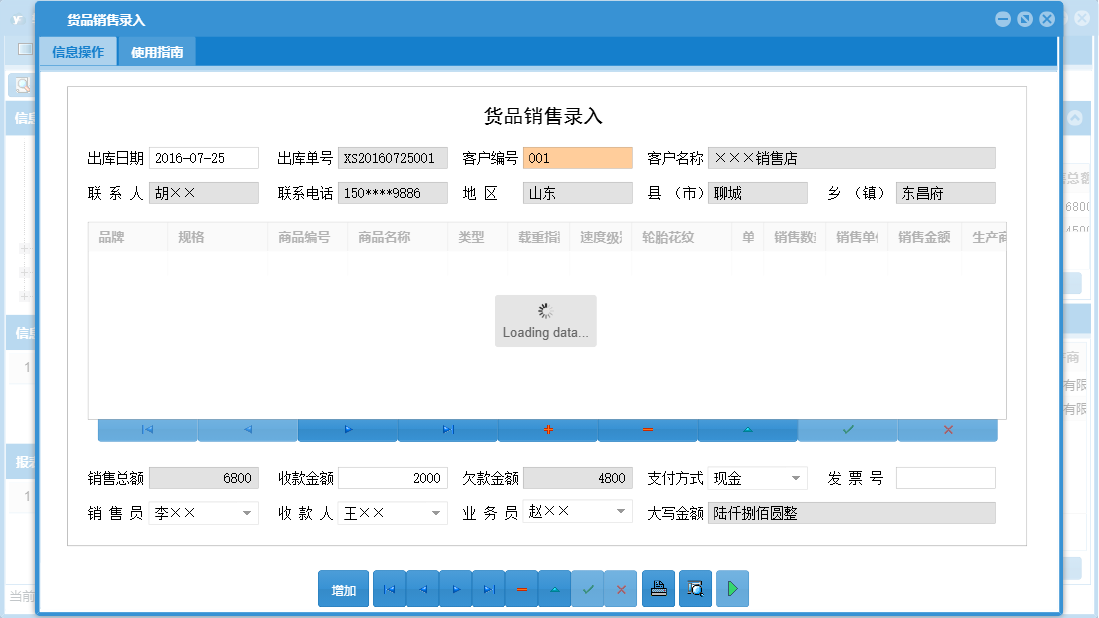Image resolution: width=1099 pixels, height=618 pixels.
Task: Run the entry with the green play icon
Action: [x=731, y=589]
